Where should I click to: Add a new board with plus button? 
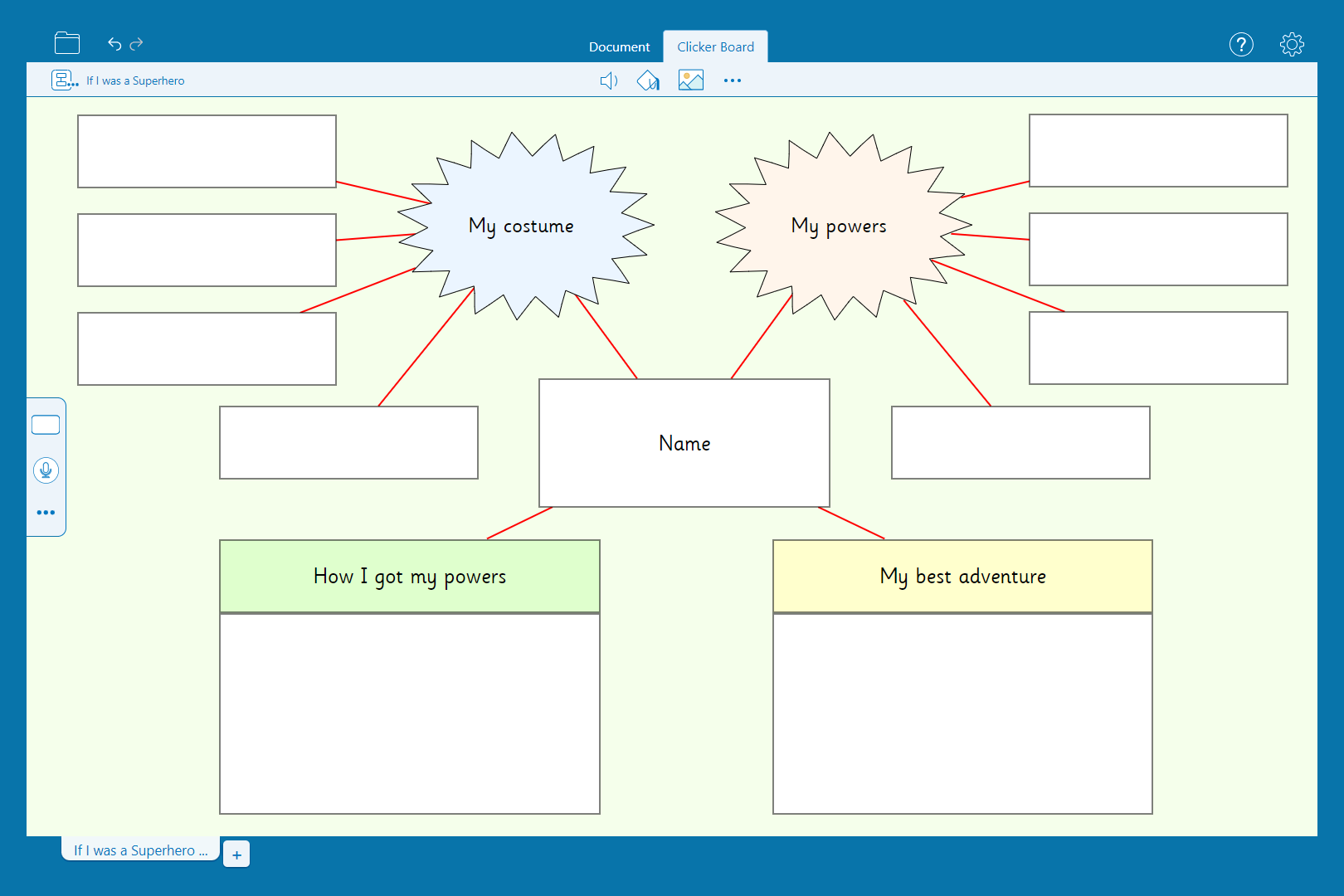pyautogui.click(x=236, y=854)
